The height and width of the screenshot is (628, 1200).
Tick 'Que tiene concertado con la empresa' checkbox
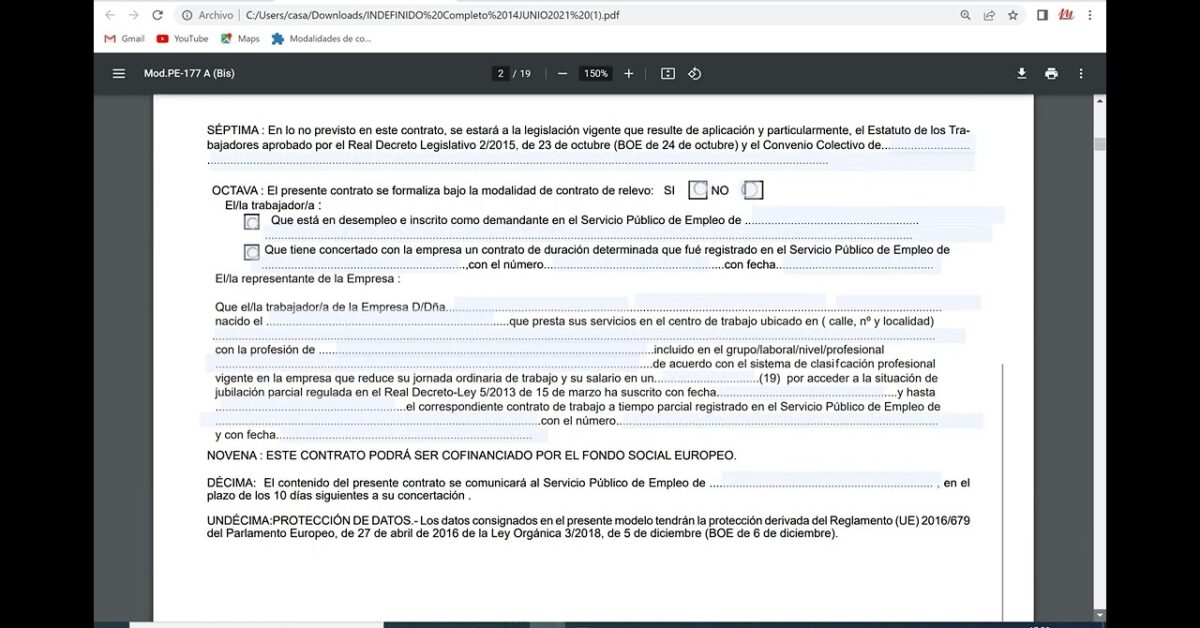[x=252, y=252]
